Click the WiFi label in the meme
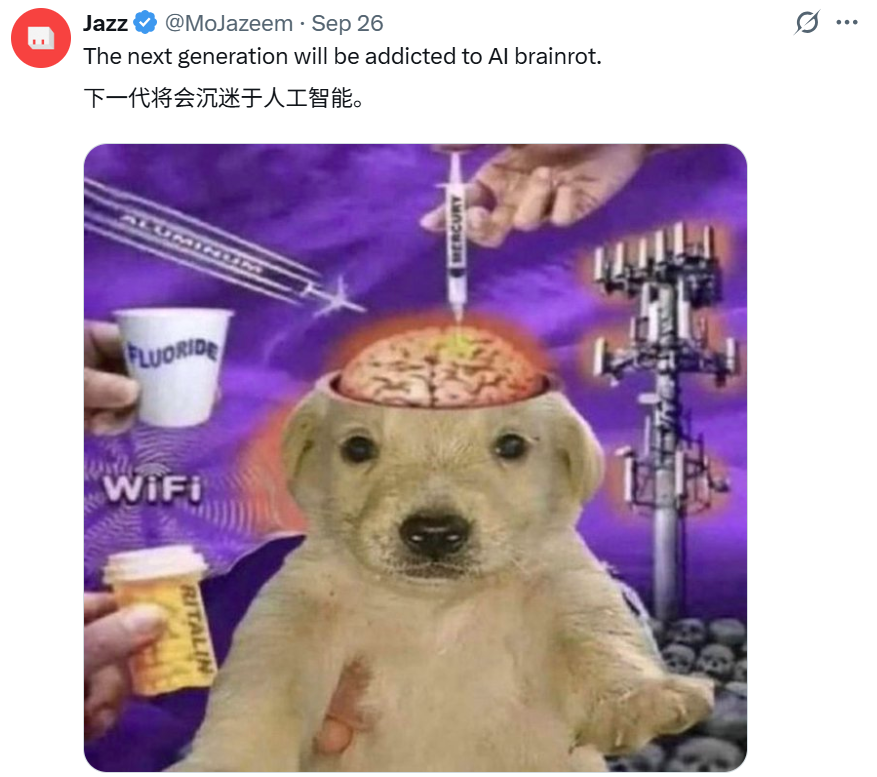The height and width of the screenshot is (777, 877). click(x=152, y=488)
